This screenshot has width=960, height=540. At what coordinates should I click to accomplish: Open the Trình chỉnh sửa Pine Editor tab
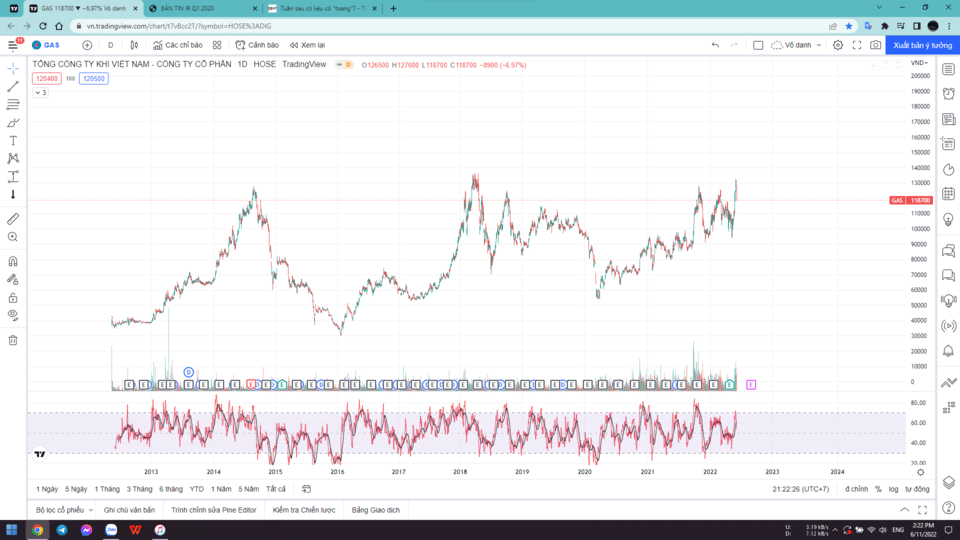[213, 510]
